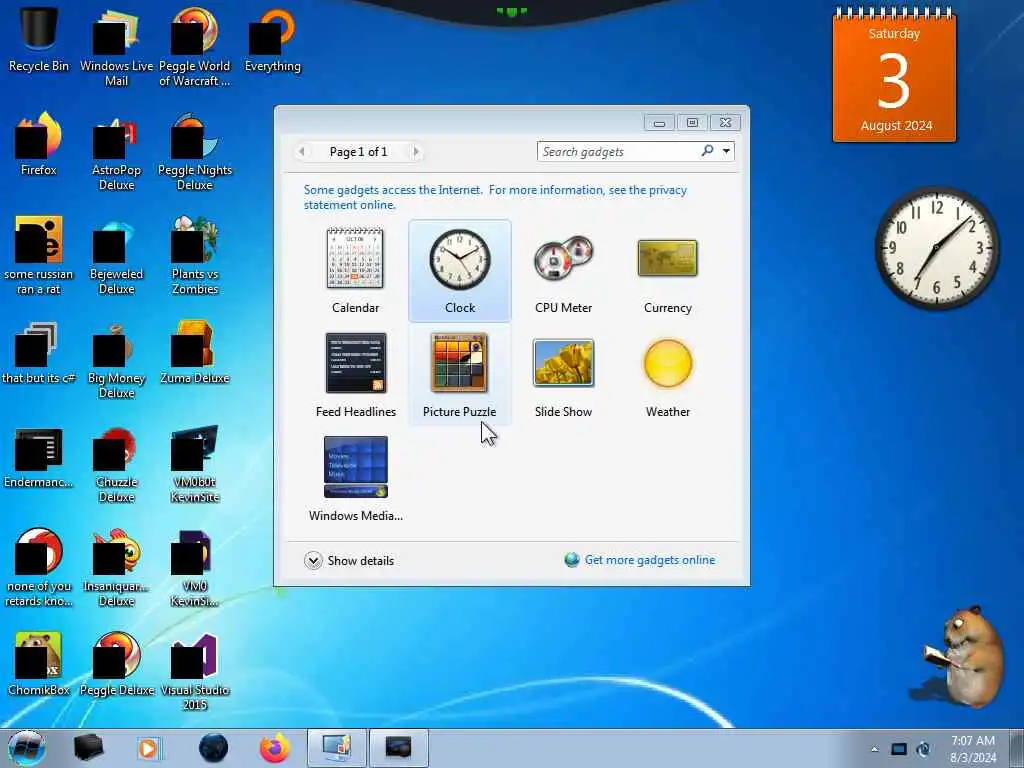Click the tray monitor/network icon
The image size is (1024, 768).
[899, 749]
